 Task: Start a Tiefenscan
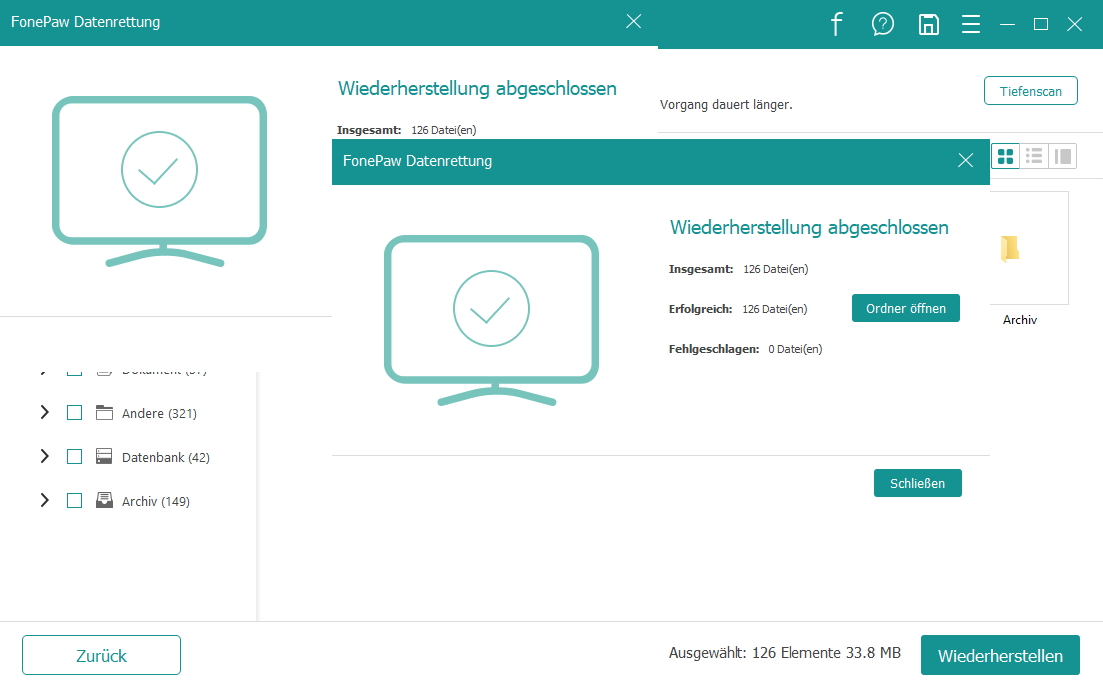pyautogui.click(x=1031, y=91)
